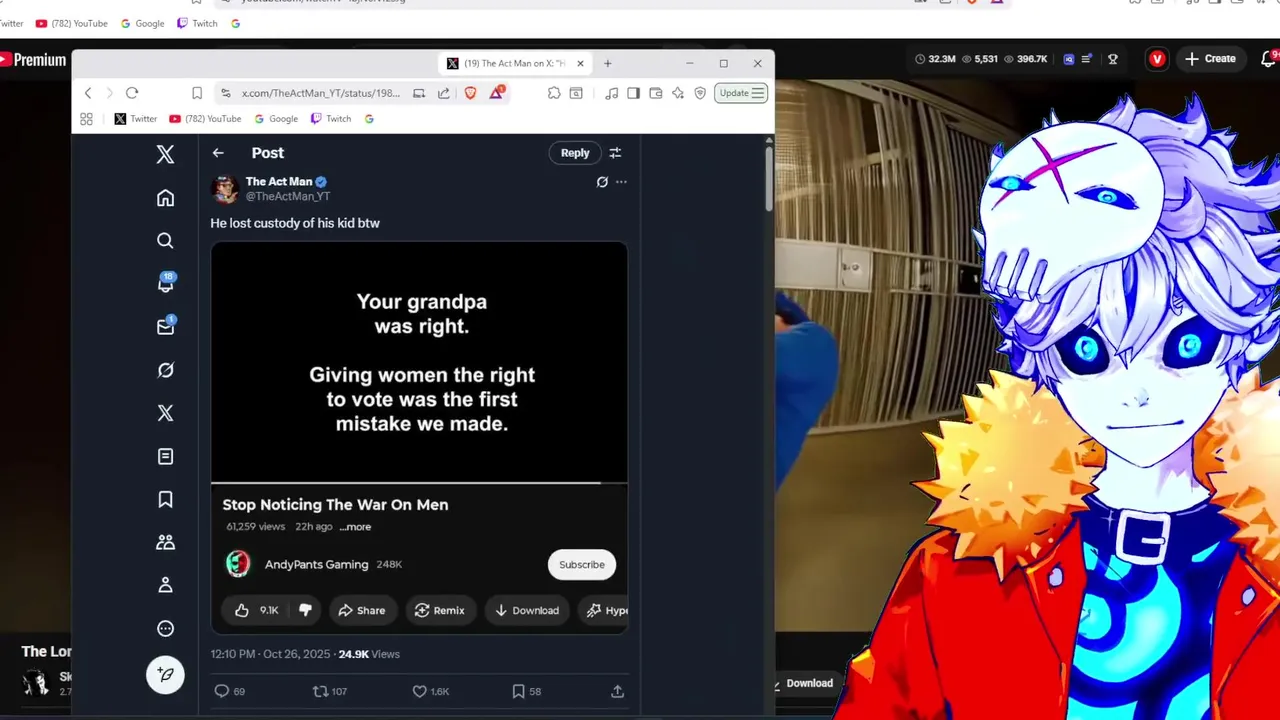Open the Premium X icon in sidebar

pyautogui.click(x=165, y=413)
